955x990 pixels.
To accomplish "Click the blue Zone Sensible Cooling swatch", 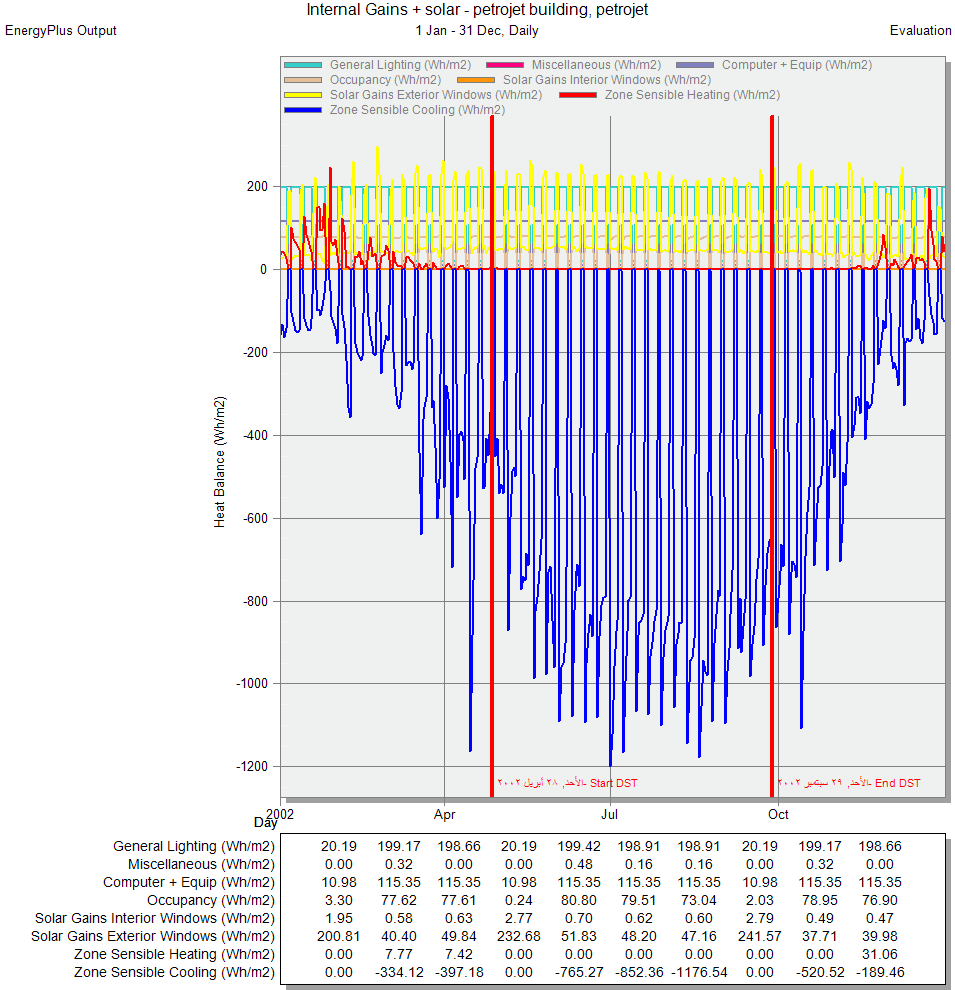I will click(304, 110).
